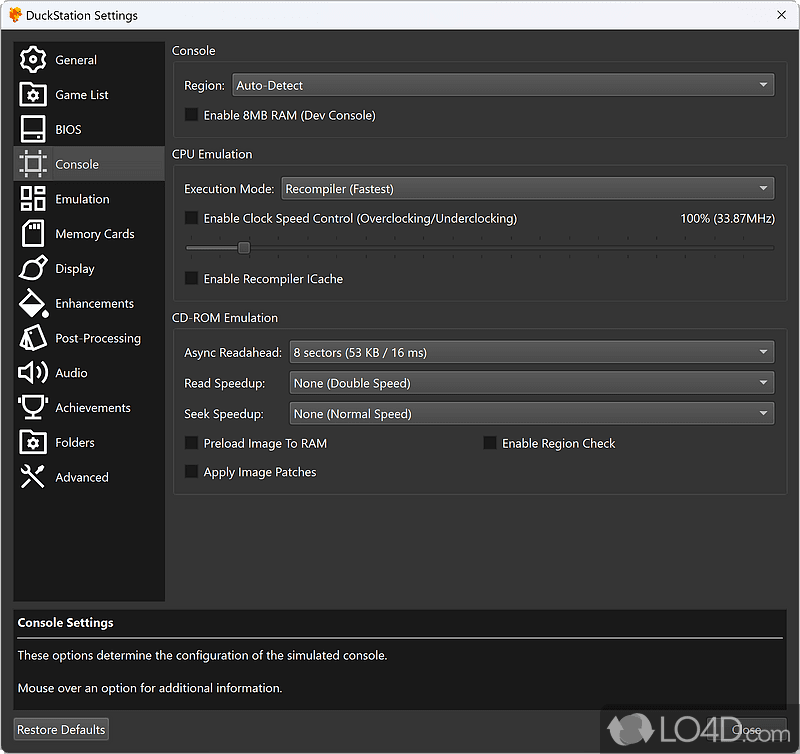The image size is (800, 754).
Task: Open the Async Readahead dropdown
Action: coord(532,352)
